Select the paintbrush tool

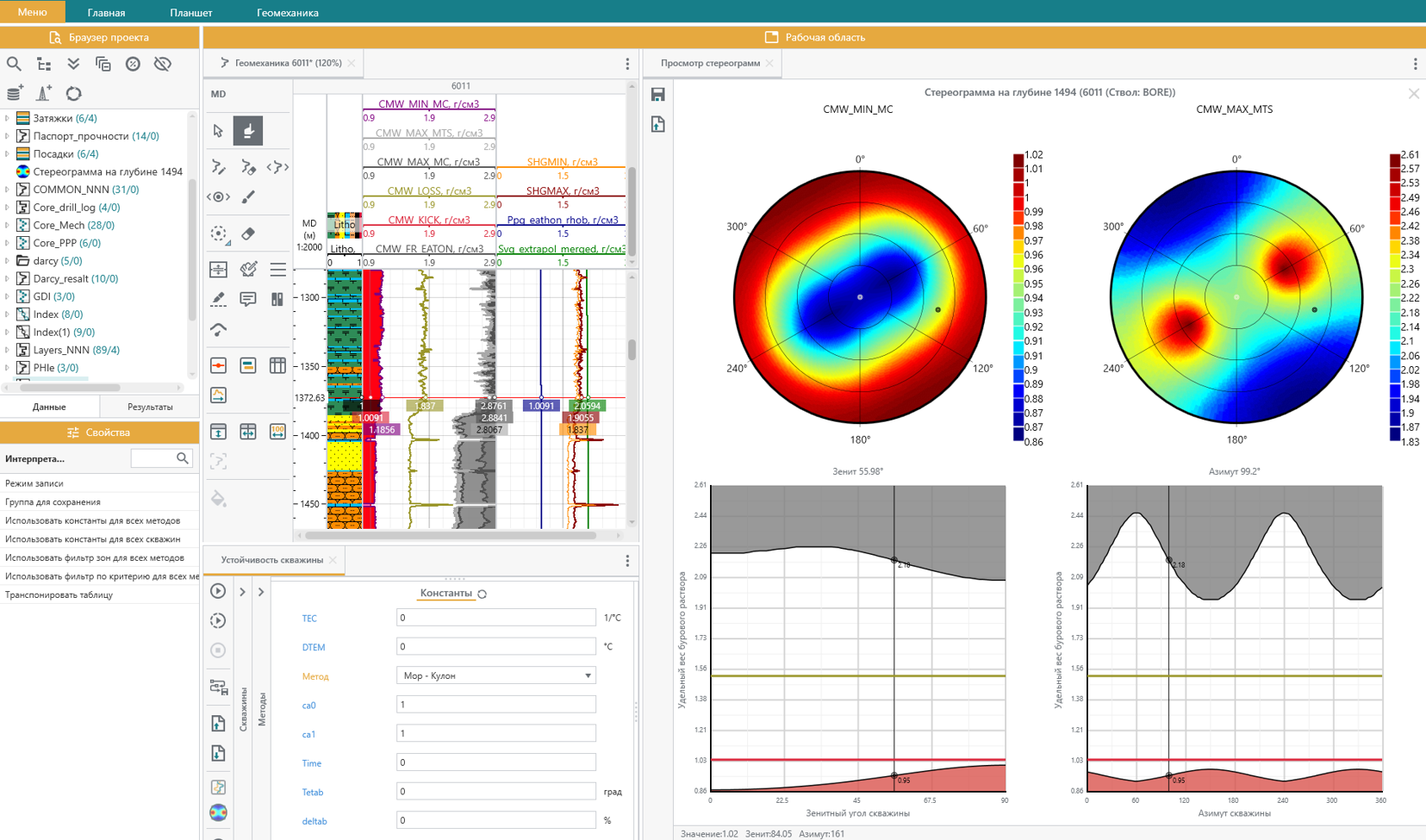click(x=248, y=197)
